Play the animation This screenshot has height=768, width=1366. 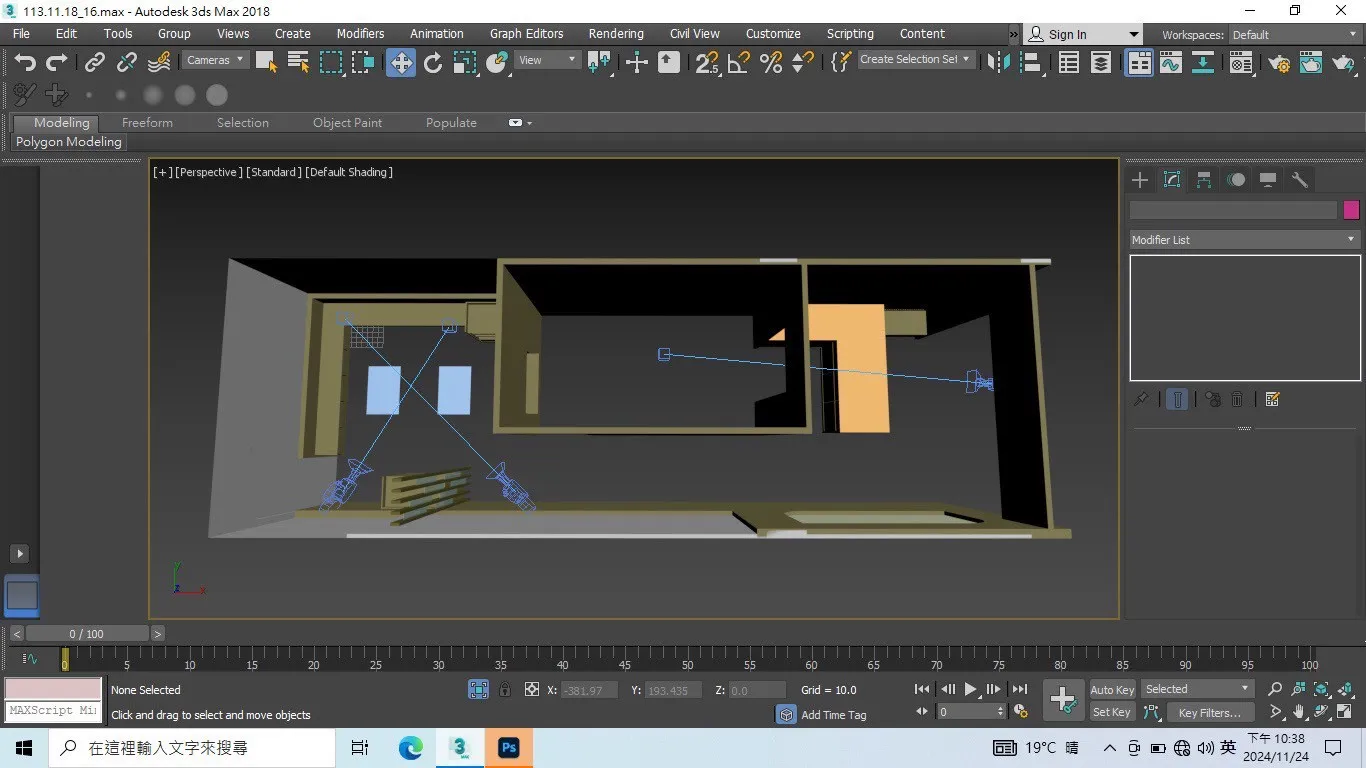(970, 689)
